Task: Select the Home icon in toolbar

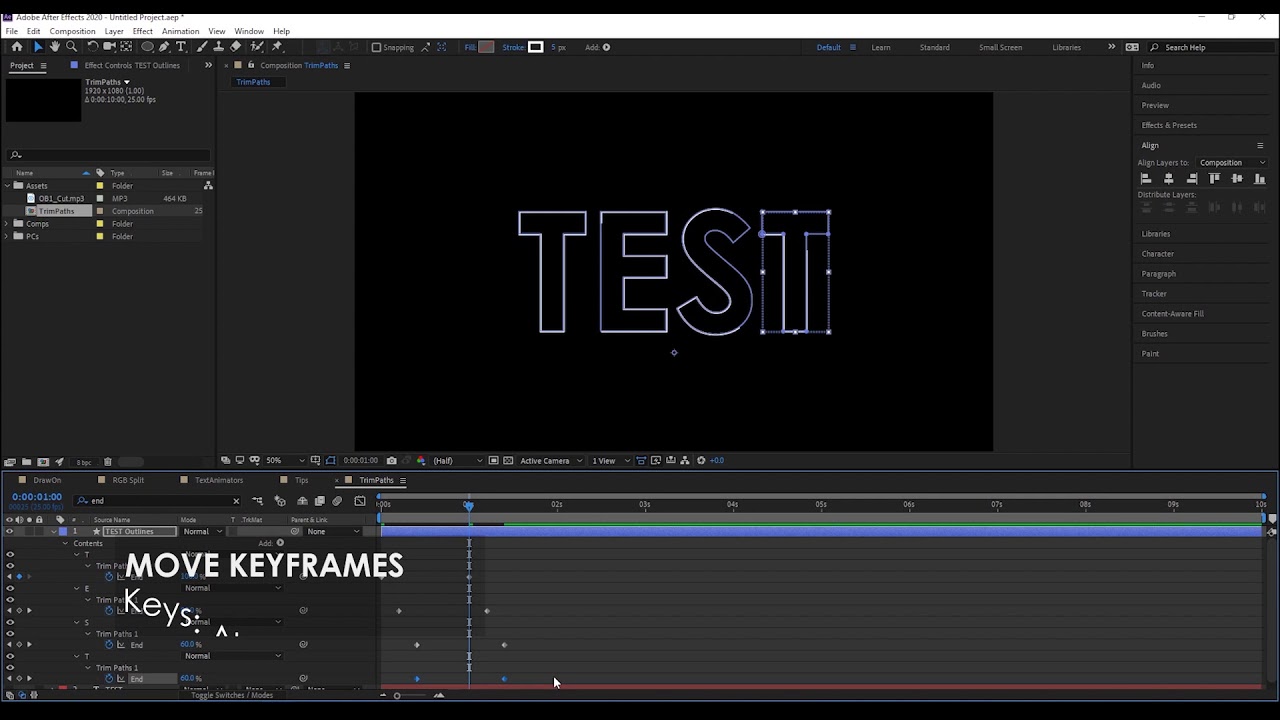Action: tap(17, 47)
